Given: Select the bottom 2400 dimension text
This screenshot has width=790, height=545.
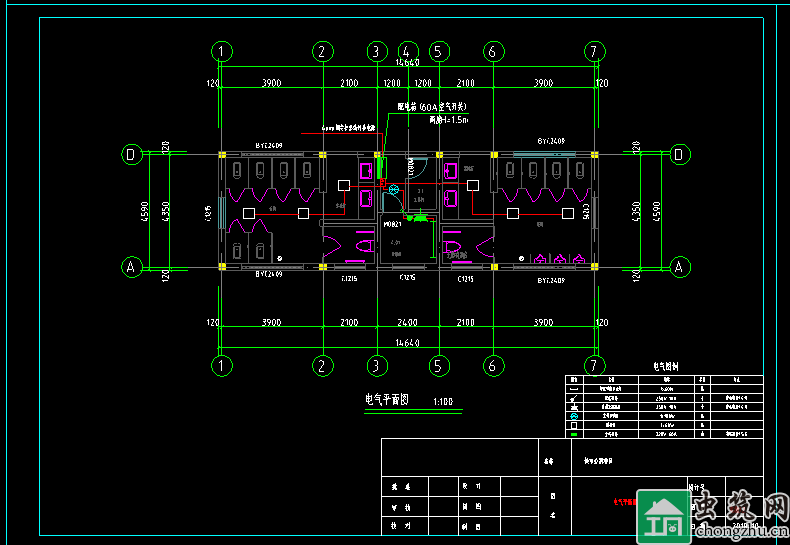Looking at the screenshot, I should pyautogui.click(x=407, y=323).
